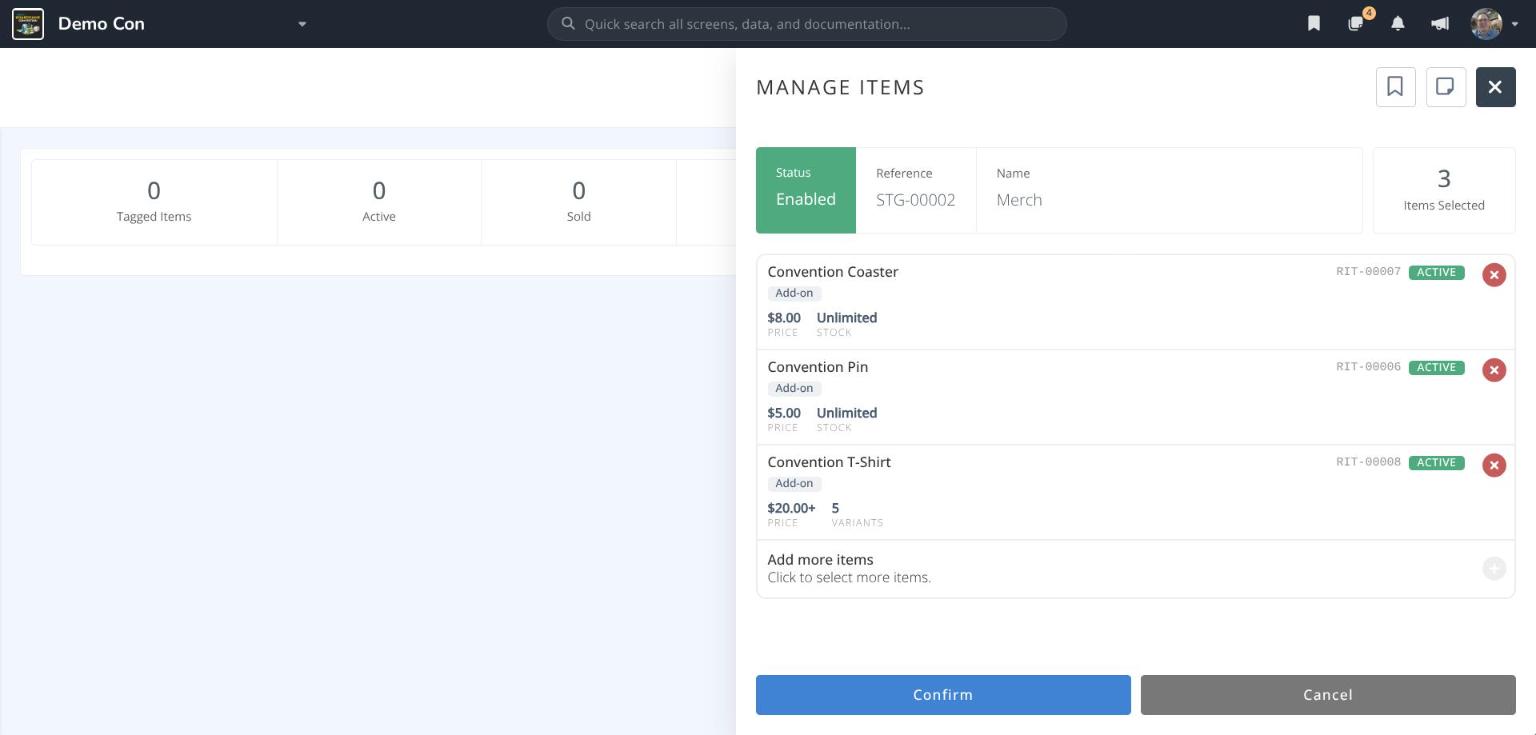Click the reference code RIT-00006

pos(1368,367)
